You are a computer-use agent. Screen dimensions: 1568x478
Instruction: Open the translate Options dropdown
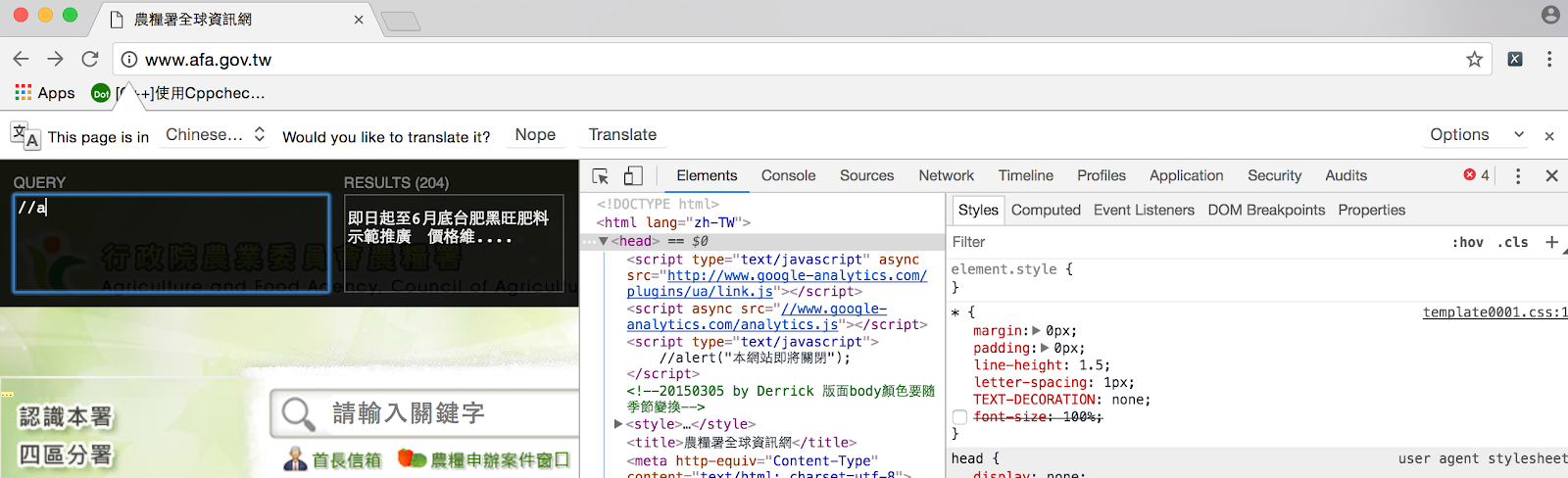pos(1476,135)
